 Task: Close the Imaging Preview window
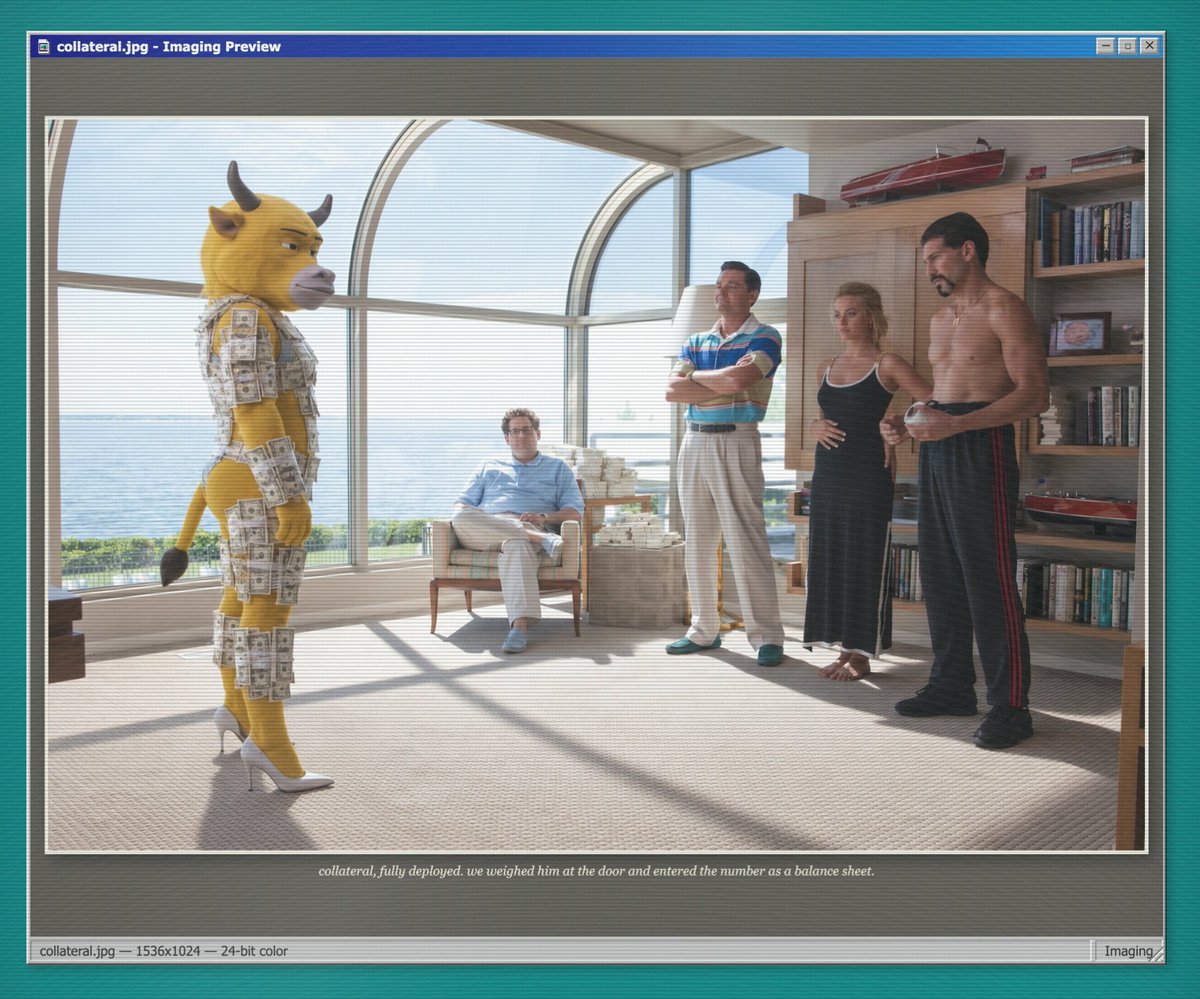click(x=1149, y=46)
